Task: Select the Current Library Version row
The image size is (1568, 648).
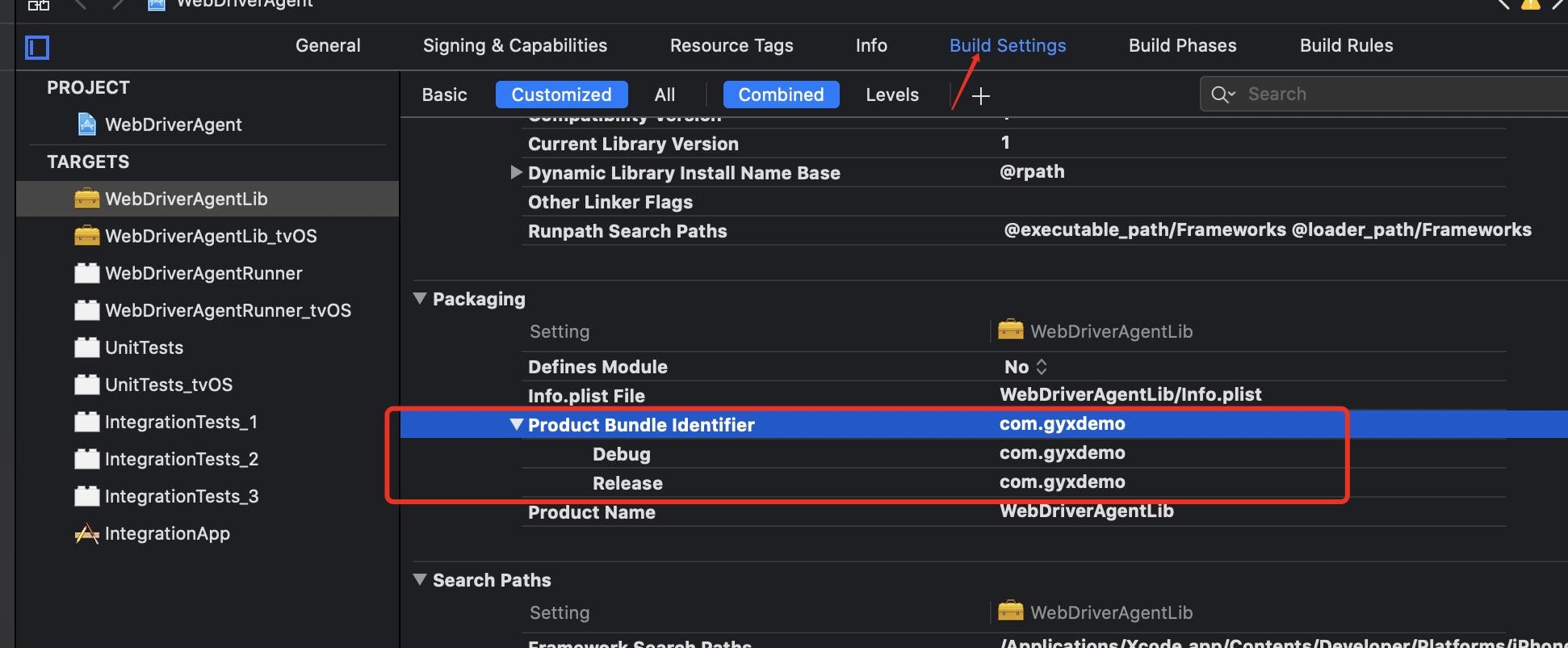Action: click(1013, 144)
